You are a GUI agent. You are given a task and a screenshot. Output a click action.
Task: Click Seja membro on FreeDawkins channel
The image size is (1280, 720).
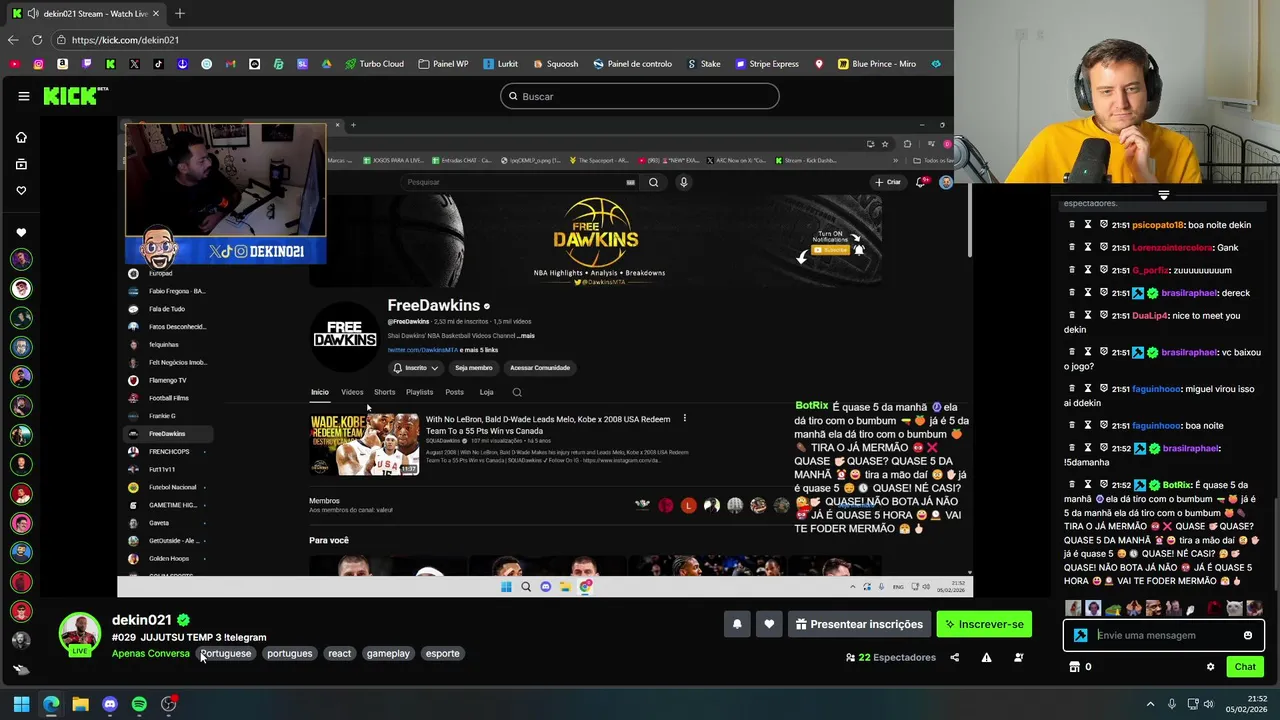pyautogui.click(x=474, y=368)
